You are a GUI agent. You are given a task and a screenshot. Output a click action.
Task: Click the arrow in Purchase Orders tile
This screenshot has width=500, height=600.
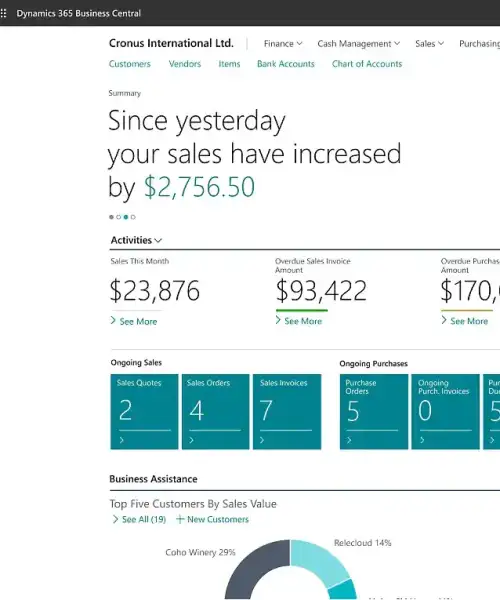349,440
